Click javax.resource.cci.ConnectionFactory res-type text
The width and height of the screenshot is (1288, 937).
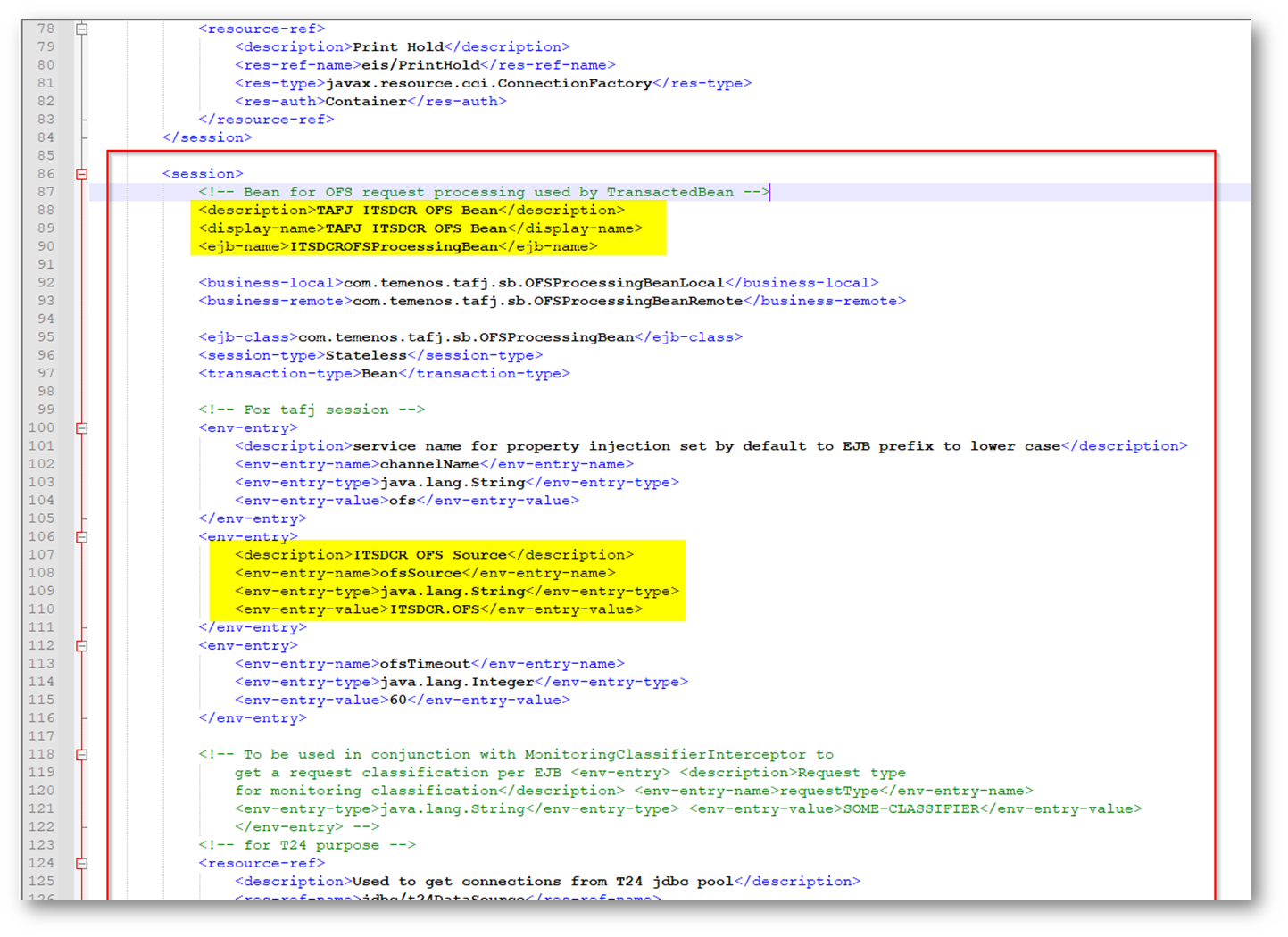pyautogui.click(x=488, y=83)
